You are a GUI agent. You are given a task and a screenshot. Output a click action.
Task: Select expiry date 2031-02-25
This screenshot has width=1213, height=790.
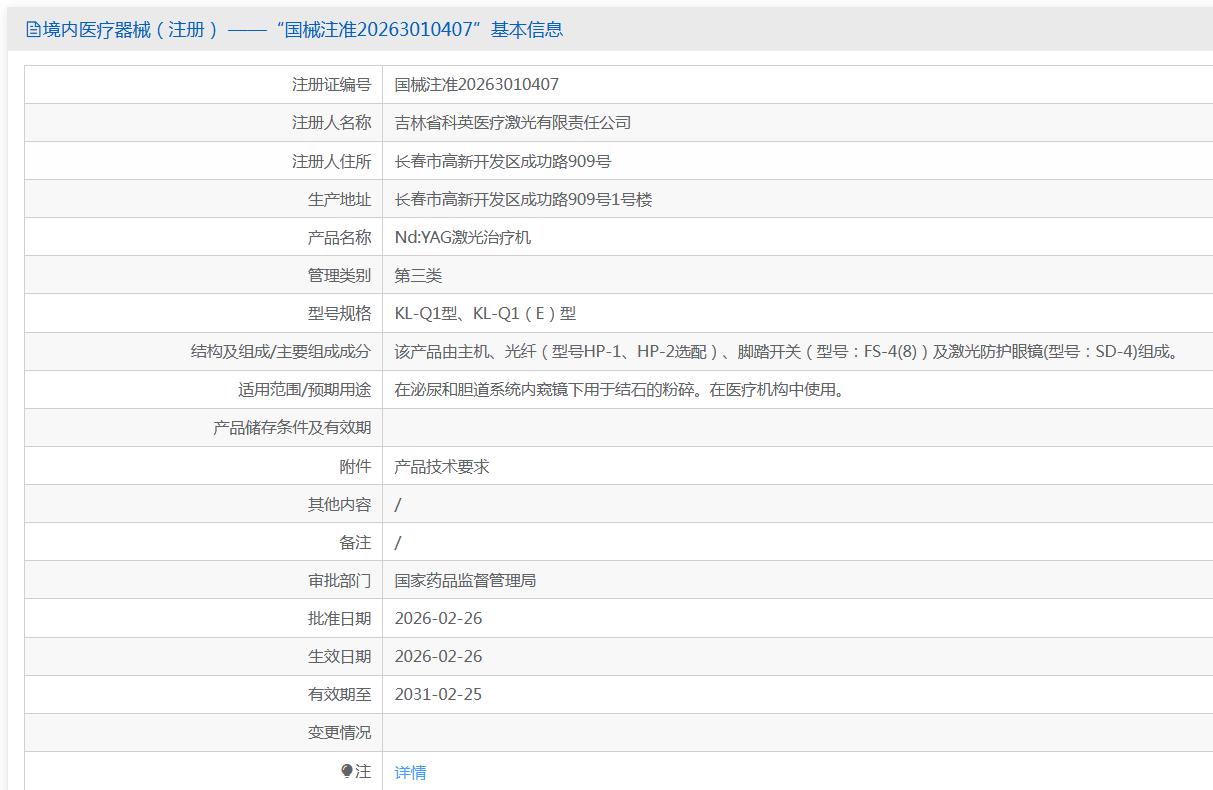(438, 694)
